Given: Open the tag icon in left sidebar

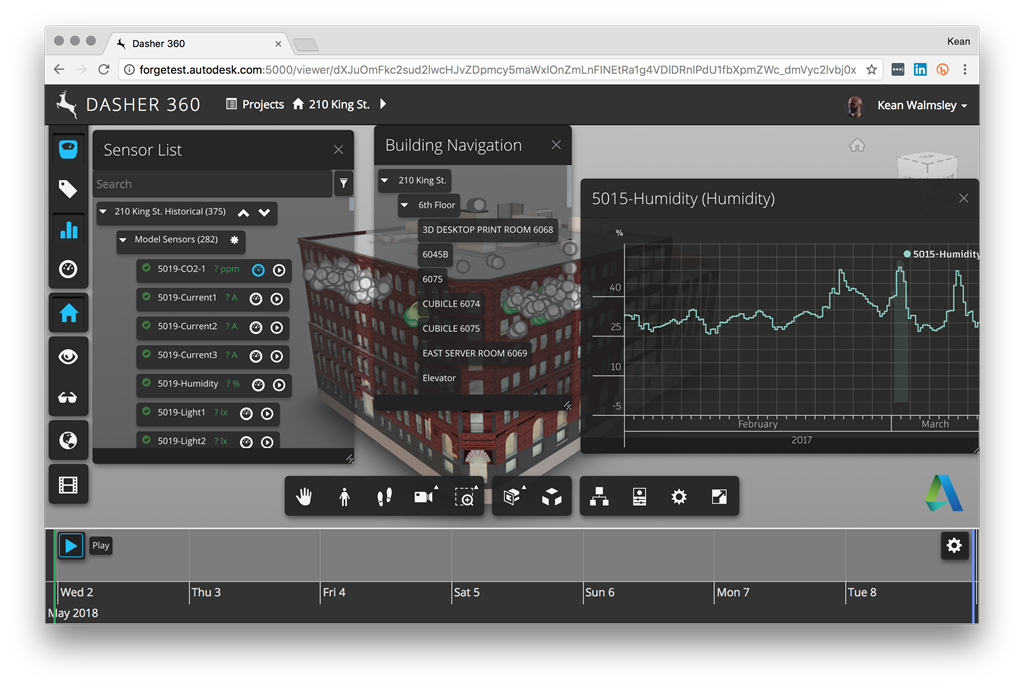Looking at the screenshot, I should pos(68,189).
